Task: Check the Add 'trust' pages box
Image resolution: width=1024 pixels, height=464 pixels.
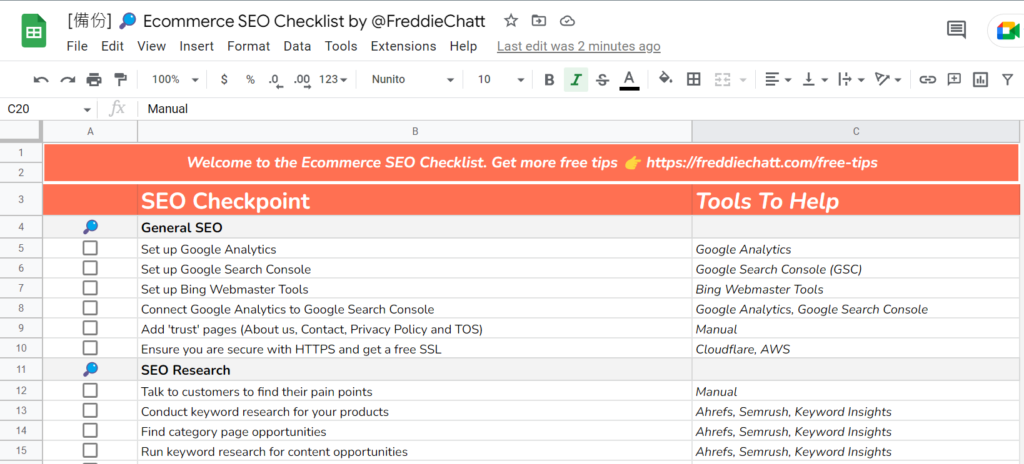Action: coord(90,328)
